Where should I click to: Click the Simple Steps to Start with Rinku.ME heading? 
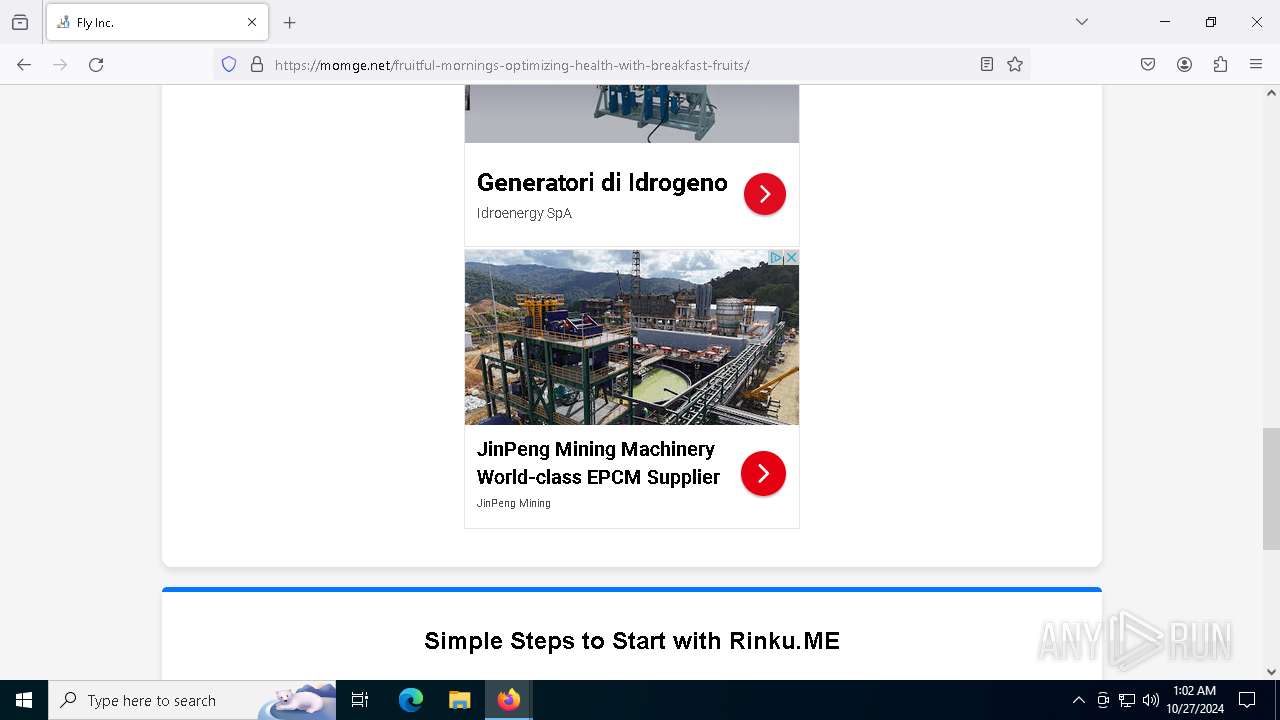pyautogui.click(x=632, y=641)
